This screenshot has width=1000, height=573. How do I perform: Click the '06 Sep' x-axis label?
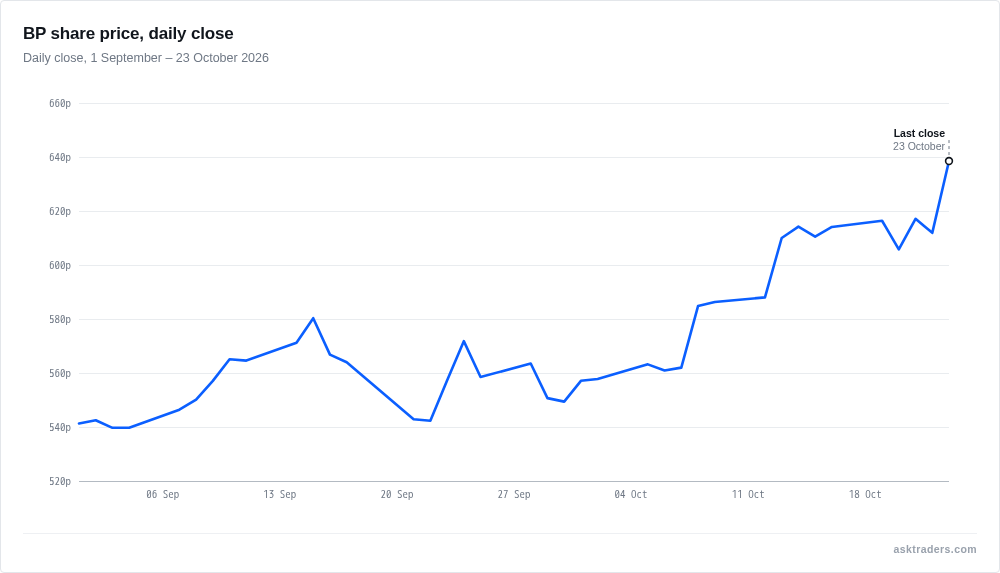coord(163,495)
